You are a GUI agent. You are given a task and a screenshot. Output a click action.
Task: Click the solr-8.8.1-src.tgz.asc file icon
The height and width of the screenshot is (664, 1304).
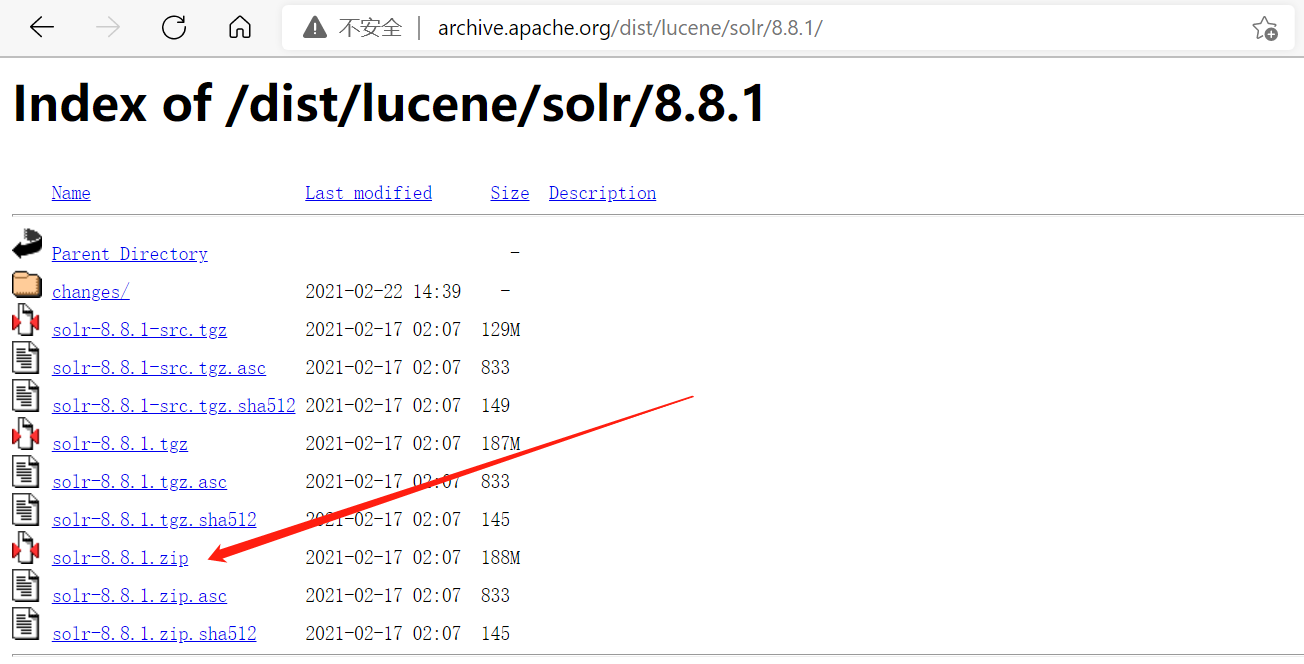[26, 359]
